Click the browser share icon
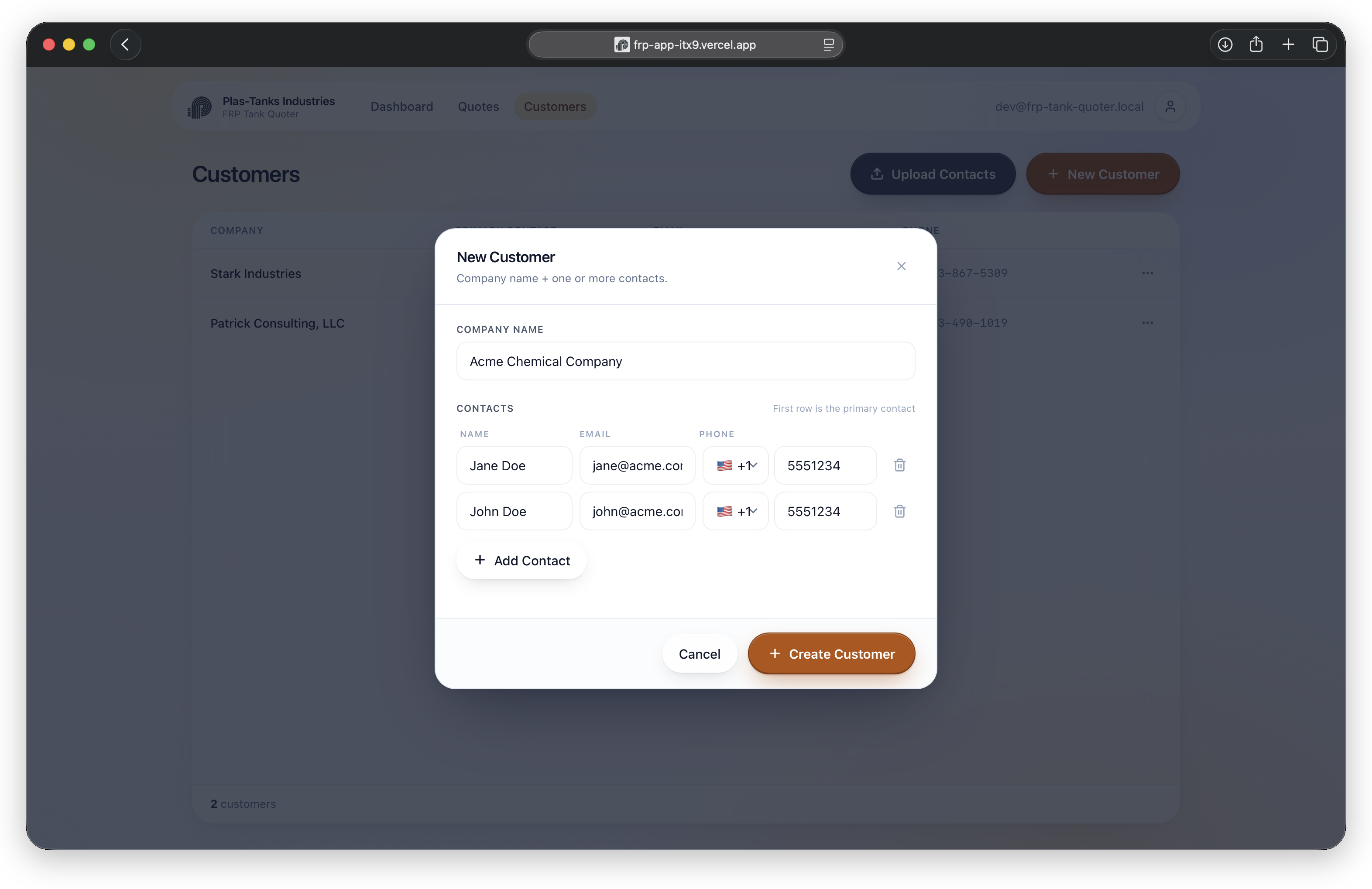The height and width of the screenshot is (889, 1372). pyautogui.click(x=1256, y=44)
